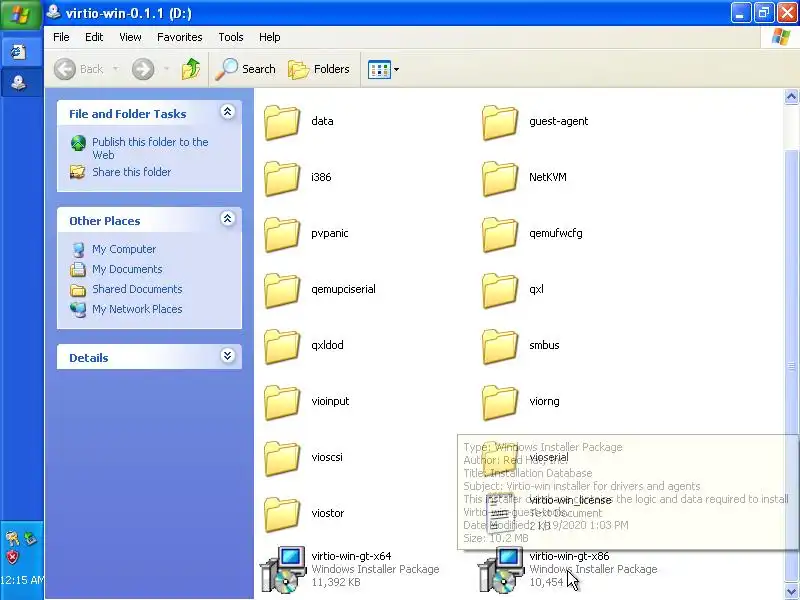Toggle the Folders pane button
Screen dimensions: 800x600
click(319, 69)
